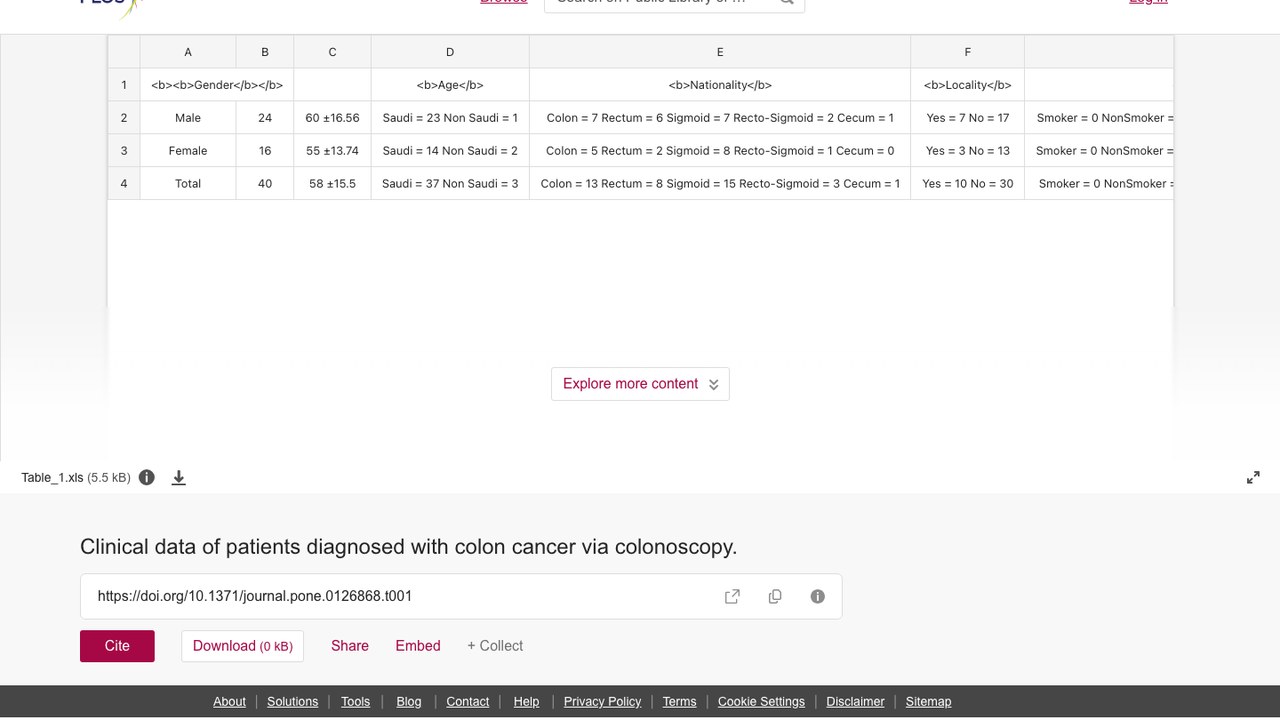Image resolution: width=1280 pixels, height=720 pixels.
Task: Open Privacy Policy in the footer
Action: point(602,702)
